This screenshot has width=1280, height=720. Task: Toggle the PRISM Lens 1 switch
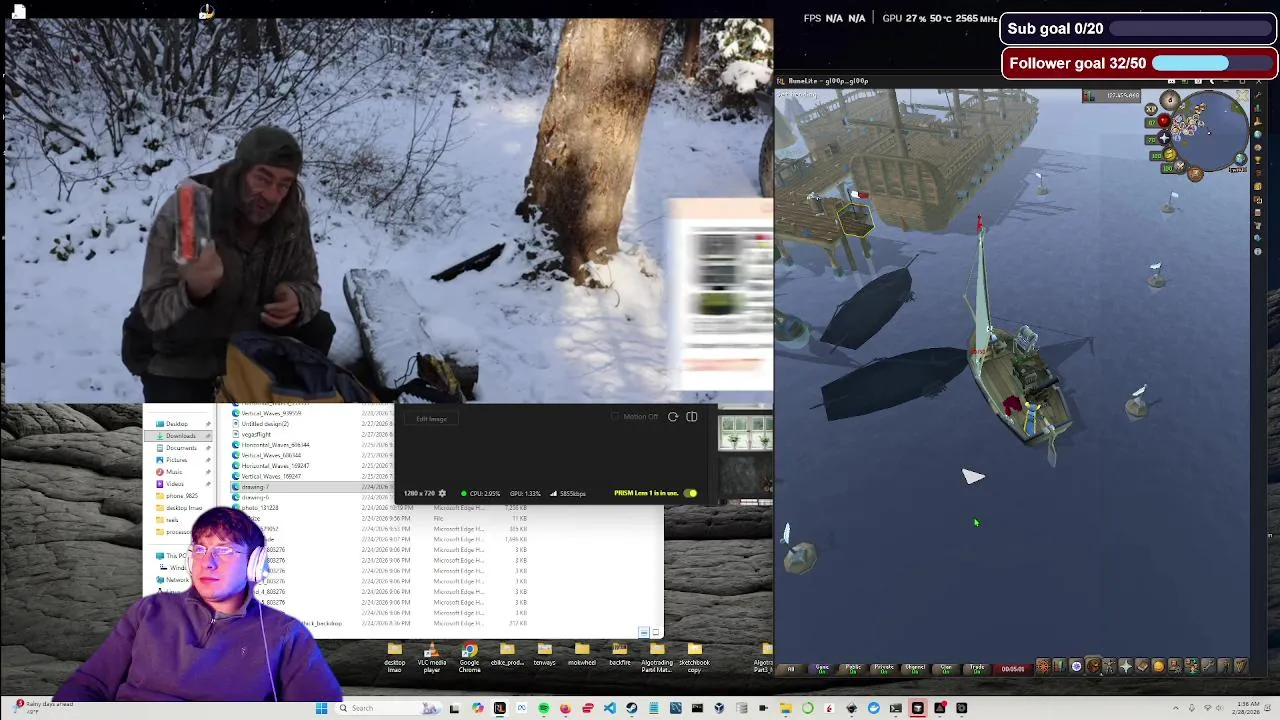click(x=690, y=493)
